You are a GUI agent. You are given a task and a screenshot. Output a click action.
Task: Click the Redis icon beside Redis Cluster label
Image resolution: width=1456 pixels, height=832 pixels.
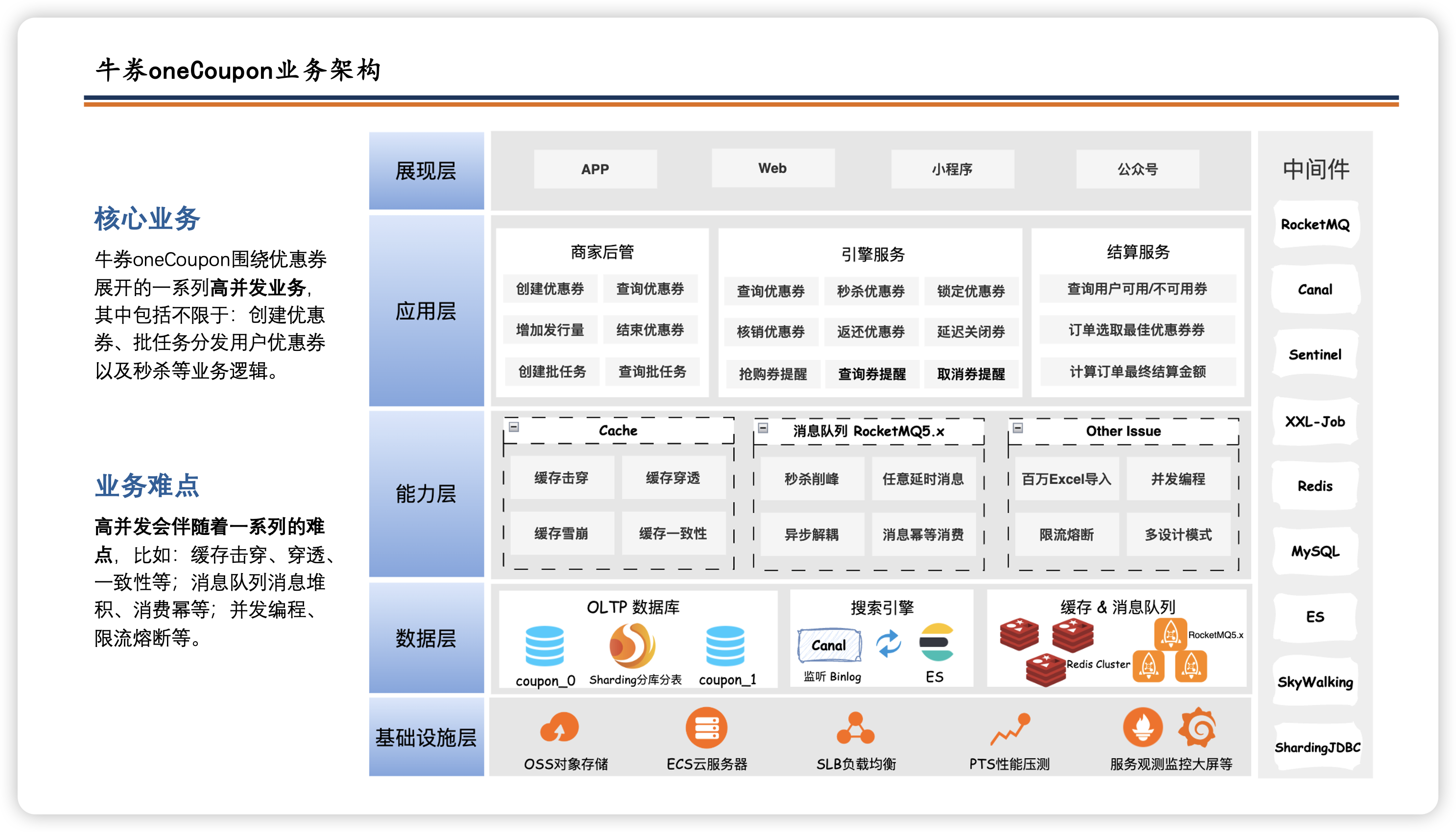[x=1045, y=670]
